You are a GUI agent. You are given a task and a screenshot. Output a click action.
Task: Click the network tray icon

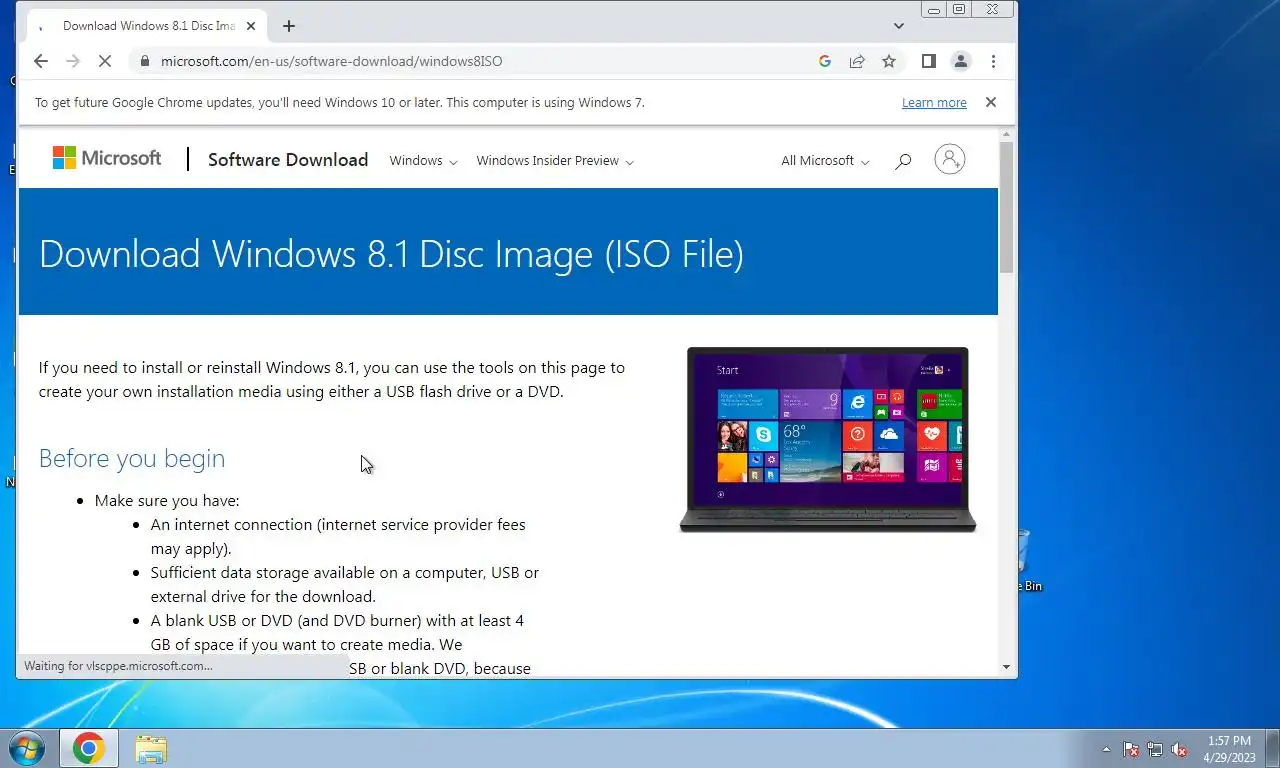click(1155, 749)
